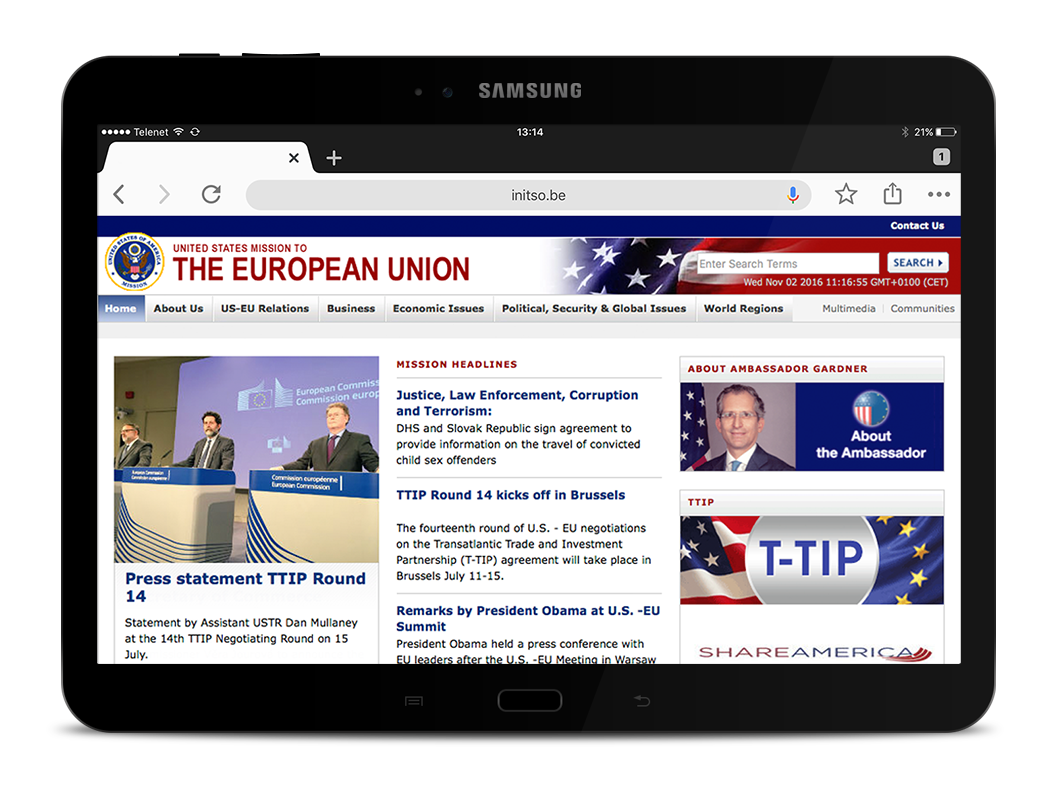
Task: Open the three-dot browser menu
Action: coord(939,194)
